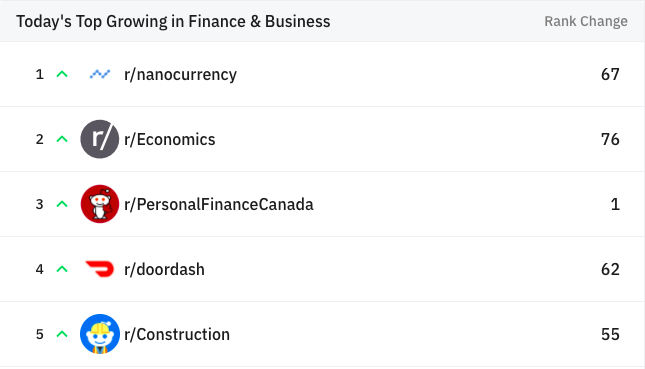The width and height of the screenshot is (645, 369).
Task: Click the red DoorDash logo icon
Action: (x=100, y=269)
